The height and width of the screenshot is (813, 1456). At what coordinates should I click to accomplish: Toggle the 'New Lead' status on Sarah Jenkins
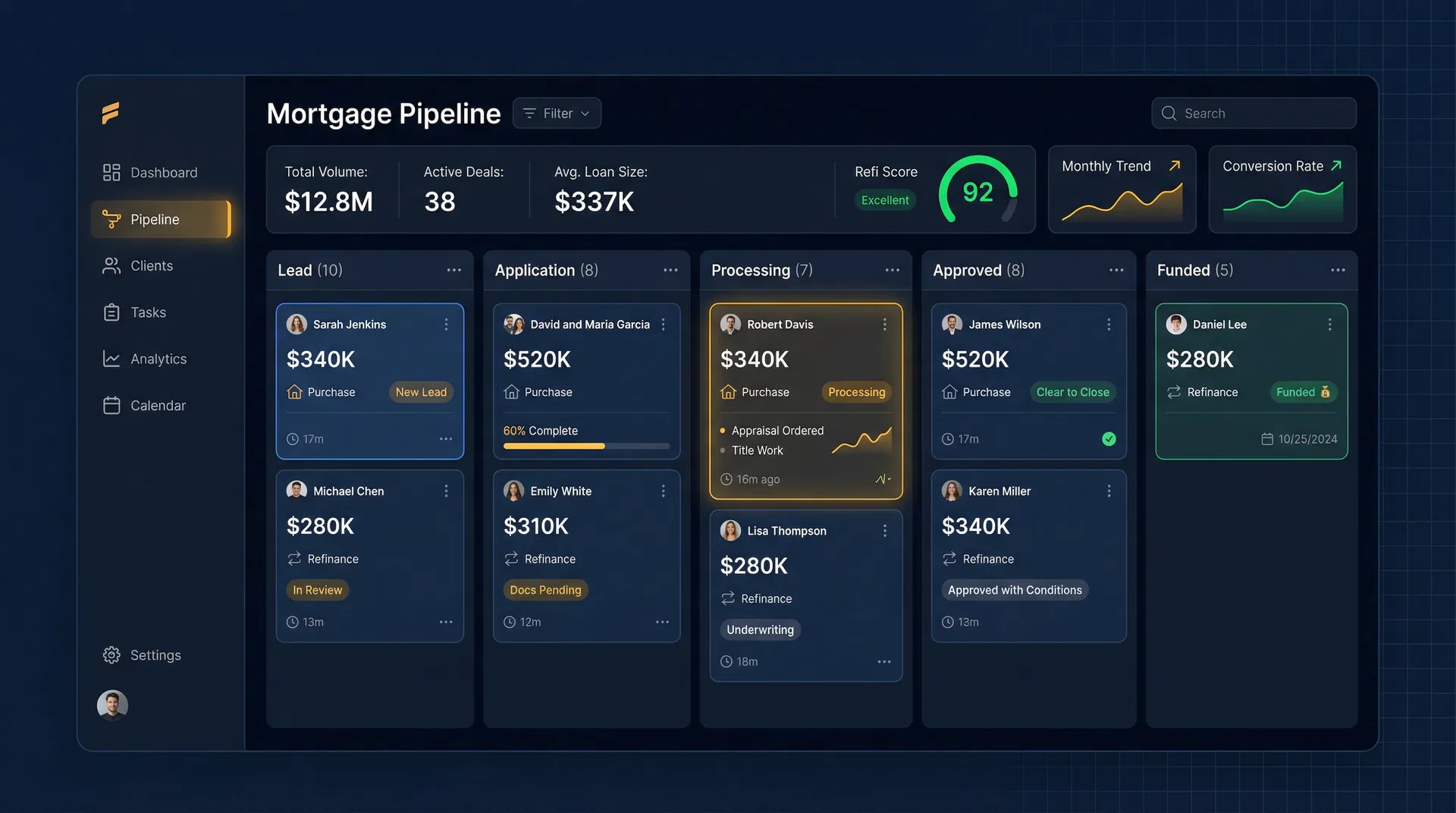pyautogui.click(x=421, y=392)
